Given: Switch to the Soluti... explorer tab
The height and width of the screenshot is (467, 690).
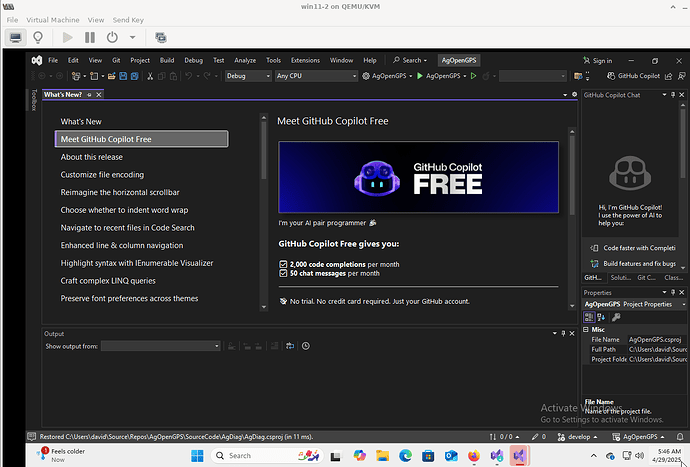Looking at the screenshot, I should [621, 278].
